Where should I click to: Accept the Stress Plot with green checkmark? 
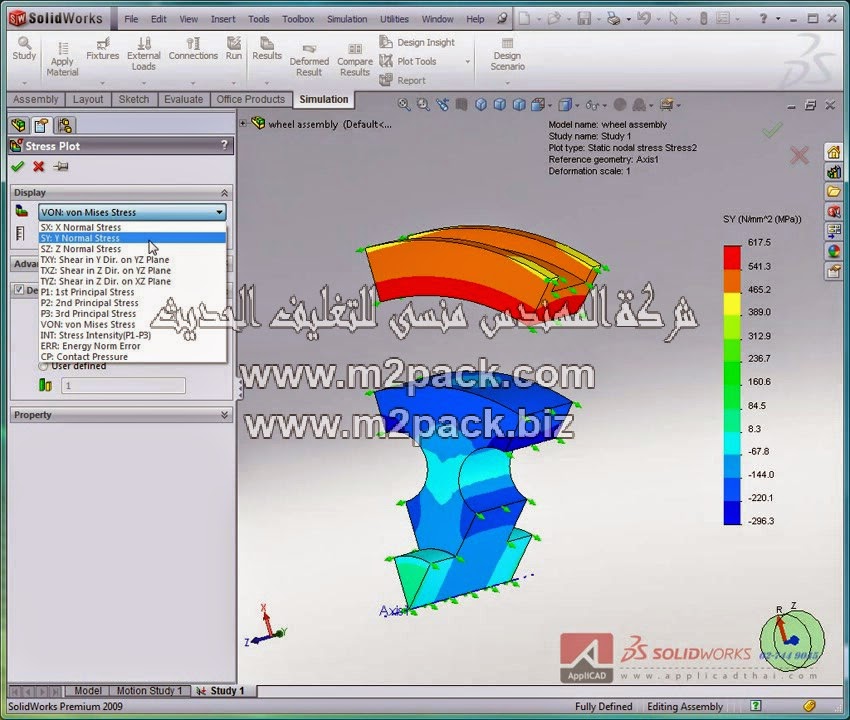coord(18,166)
